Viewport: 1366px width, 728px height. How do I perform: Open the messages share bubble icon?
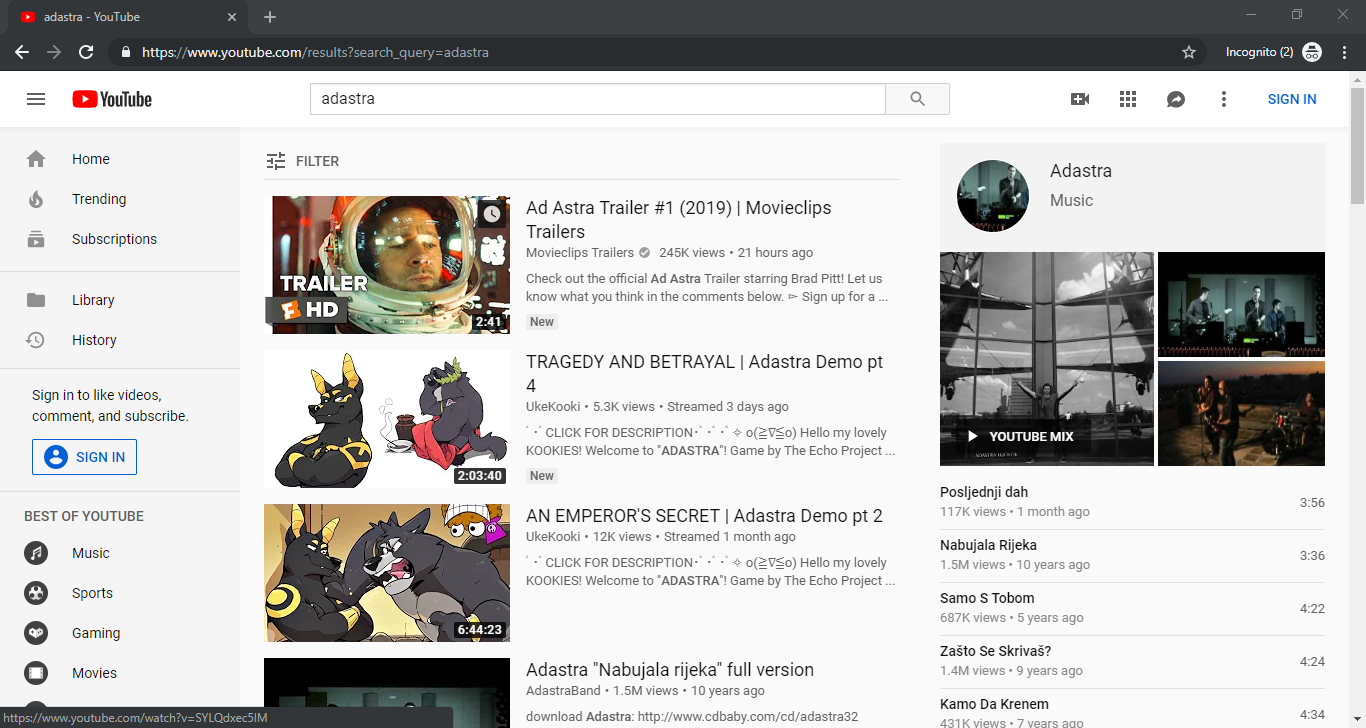coord(1176,99)
